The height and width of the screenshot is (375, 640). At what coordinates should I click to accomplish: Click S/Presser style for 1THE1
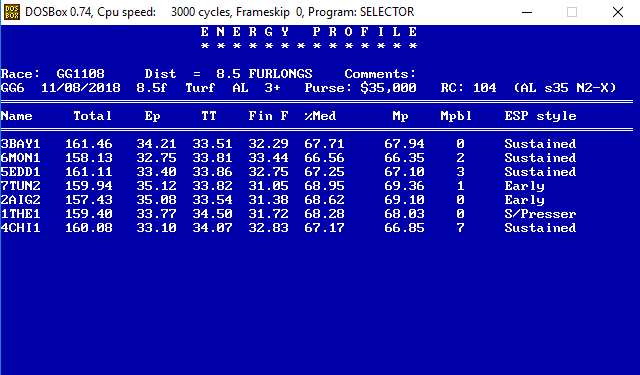click(x=540, y=214)
